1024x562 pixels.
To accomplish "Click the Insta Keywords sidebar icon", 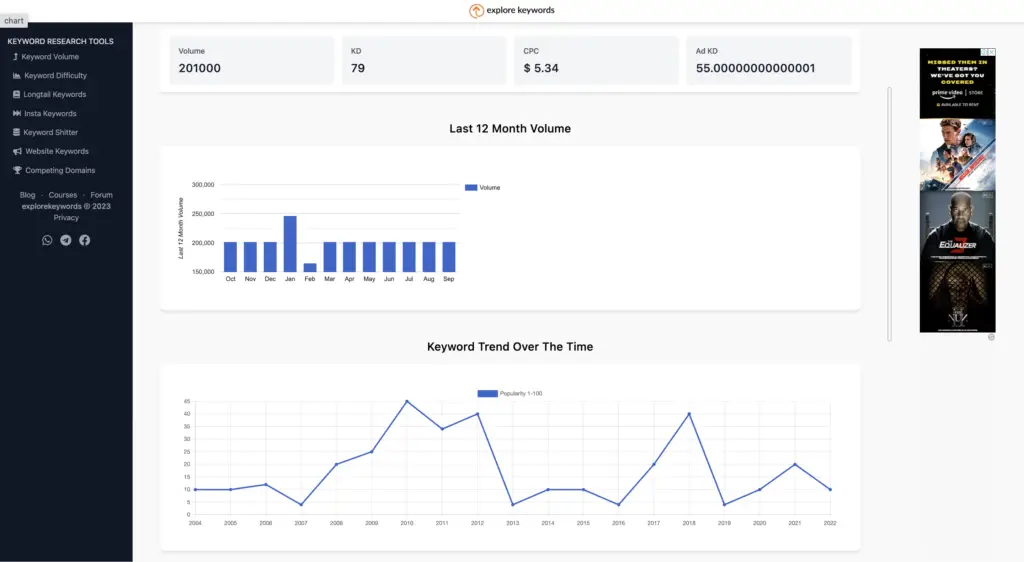I will coord(17,114).
